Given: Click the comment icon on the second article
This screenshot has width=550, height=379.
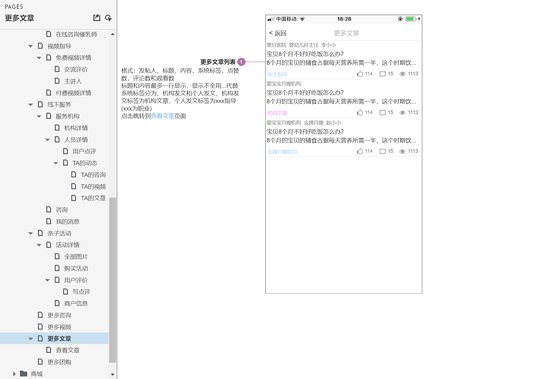Looking at the screenshot, I should (x=383, y=113).
